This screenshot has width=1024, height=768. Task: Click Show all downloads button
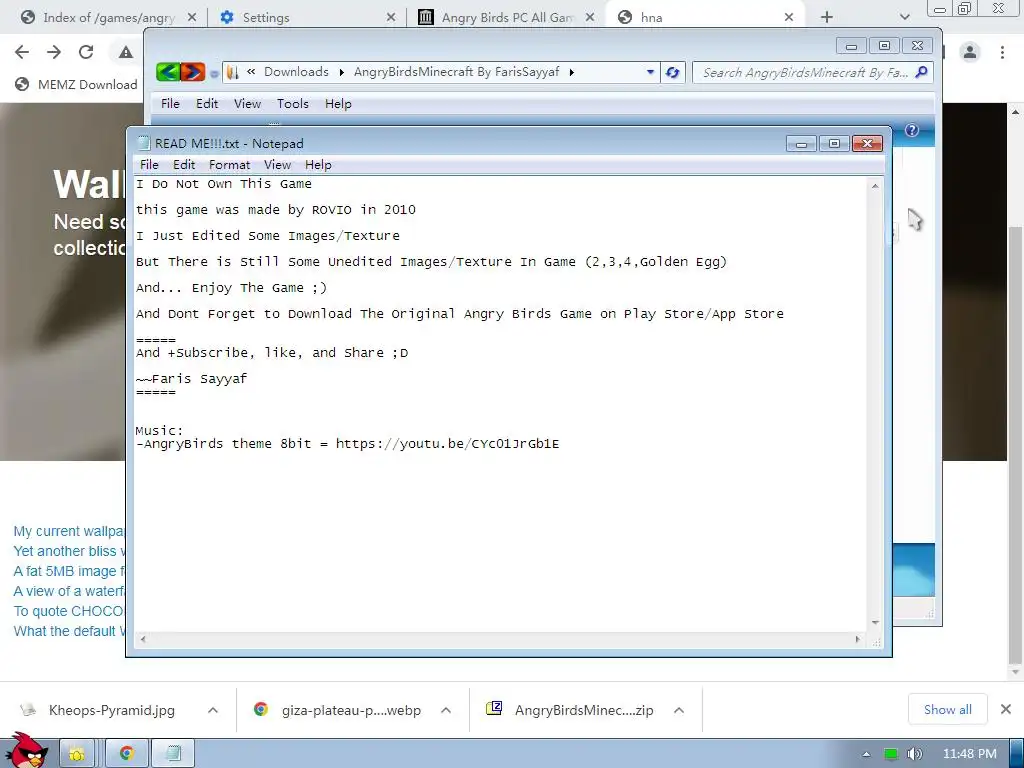click(x=948, y=709)
